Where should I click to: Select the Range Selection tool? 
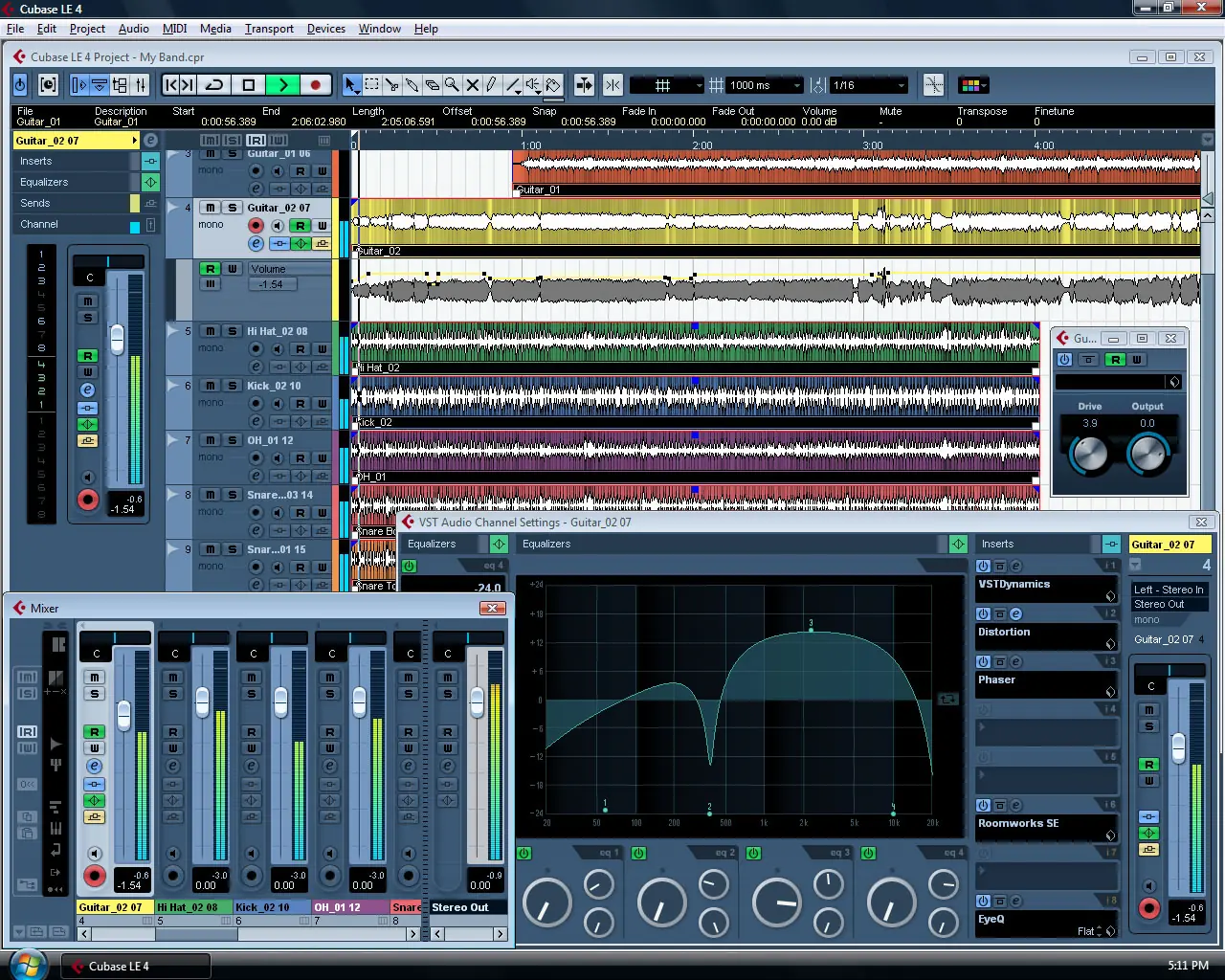371,85
